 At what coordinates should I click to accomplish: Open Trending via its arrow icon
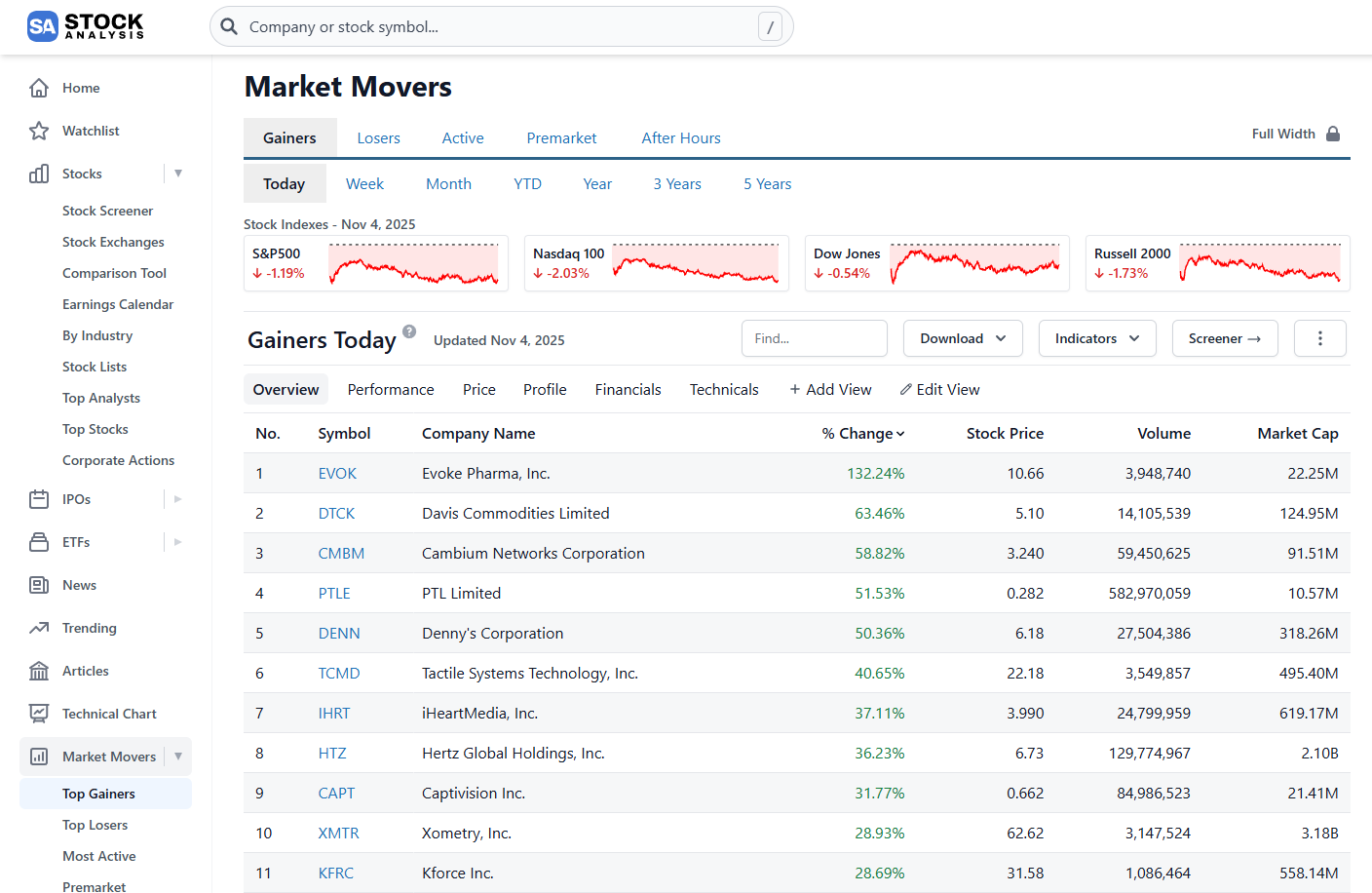(x=38, y=628)
